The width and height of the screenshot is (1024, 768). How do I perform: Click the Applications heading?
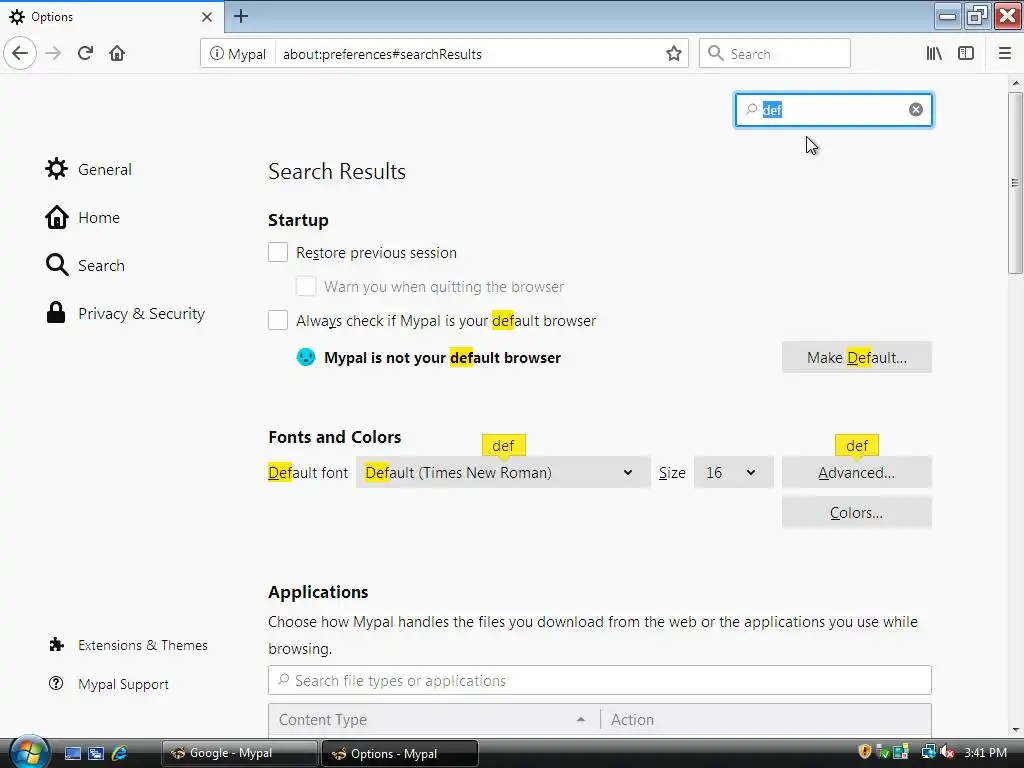(x=318, y=592)
